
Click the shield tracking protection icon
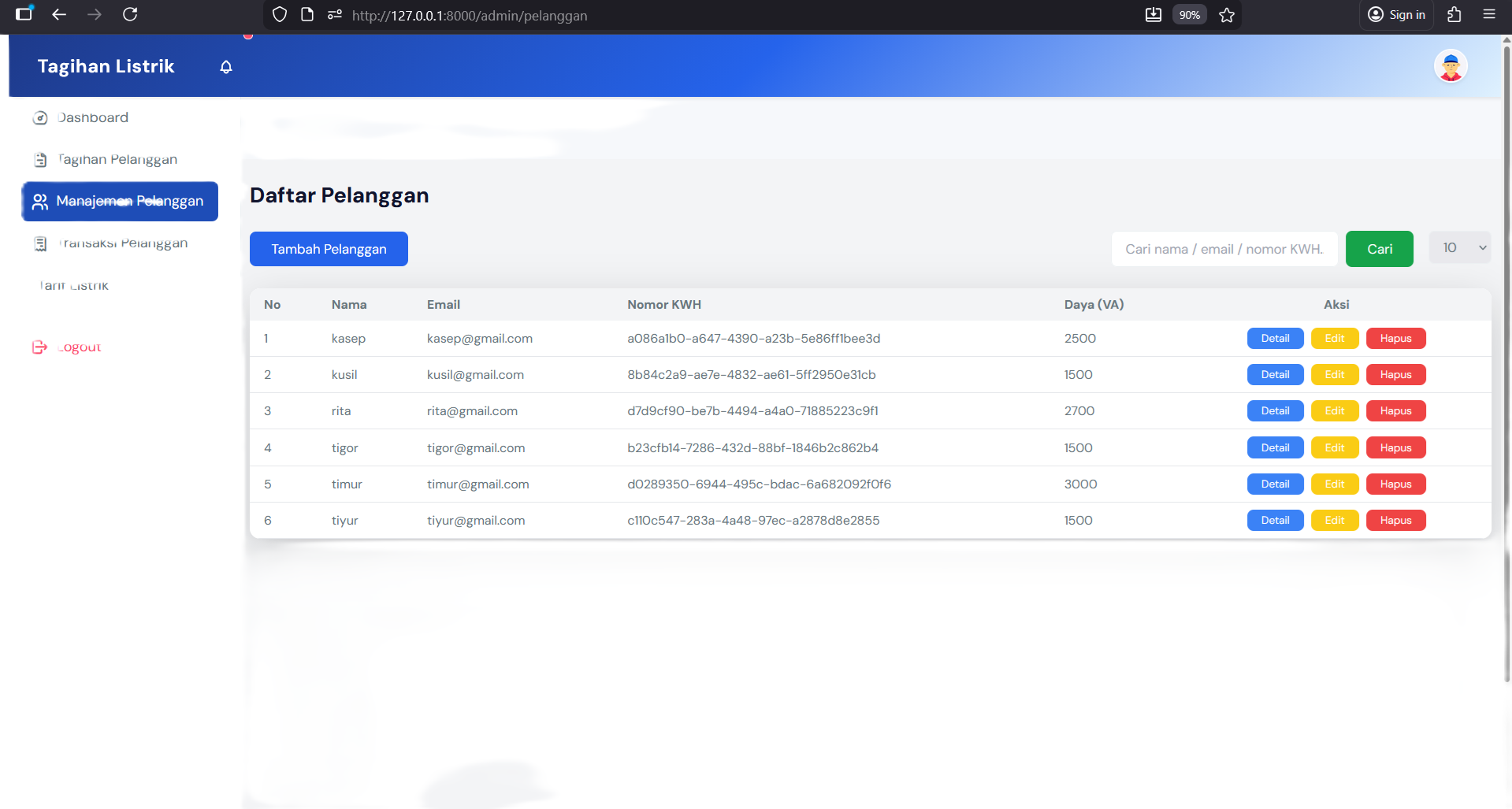pyautogui.click(x=279, y=14)
